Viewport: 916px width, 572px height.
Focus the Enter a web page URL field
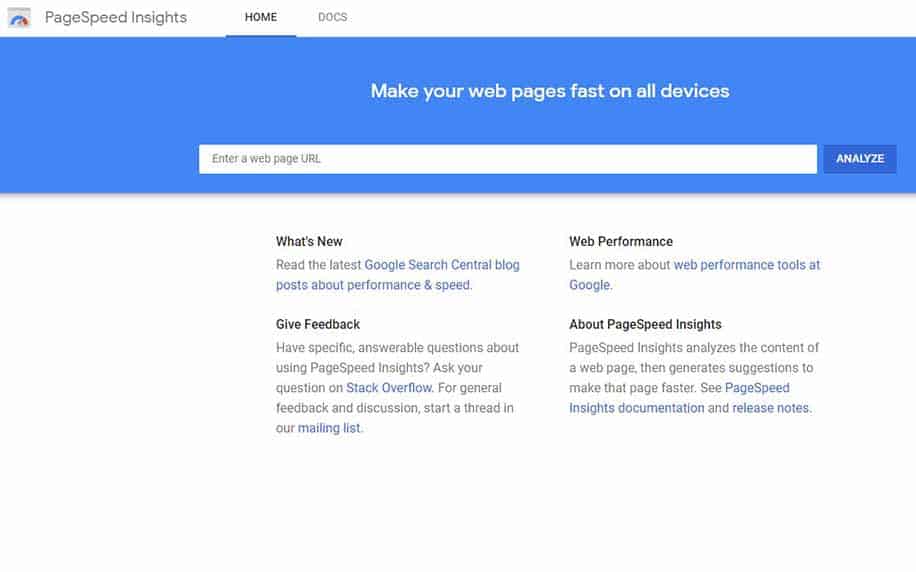(x=508, y=159)
